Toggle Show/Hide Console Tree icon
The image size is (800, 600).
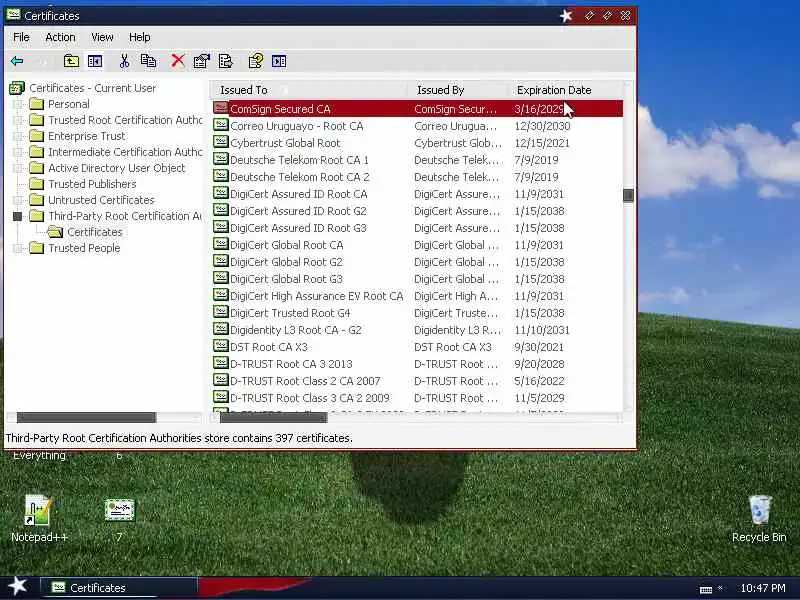[x=95, y=61]
